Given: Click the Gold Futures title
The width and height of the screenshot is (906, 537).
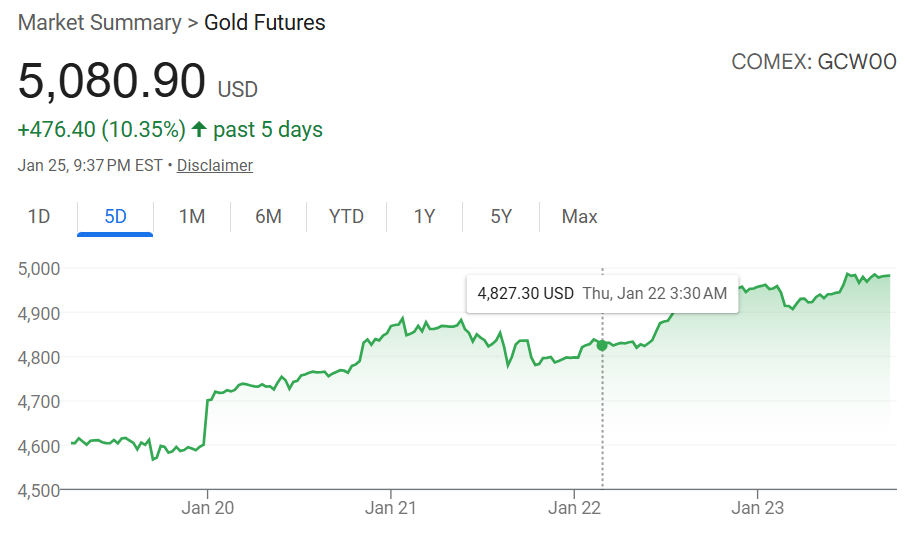Looking at the screenshot, I should click(x=265, y=22).
